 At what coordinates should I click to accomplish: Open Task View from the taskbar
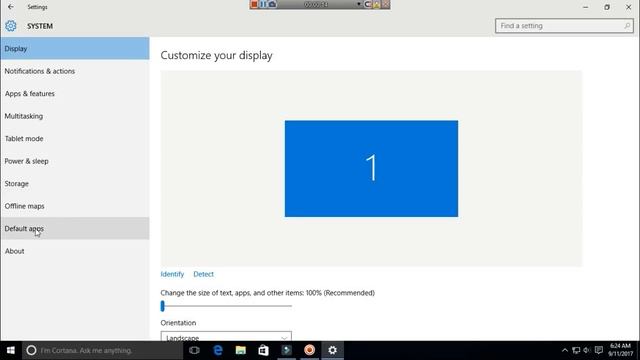pyautogui.click(x=194, y=350)
